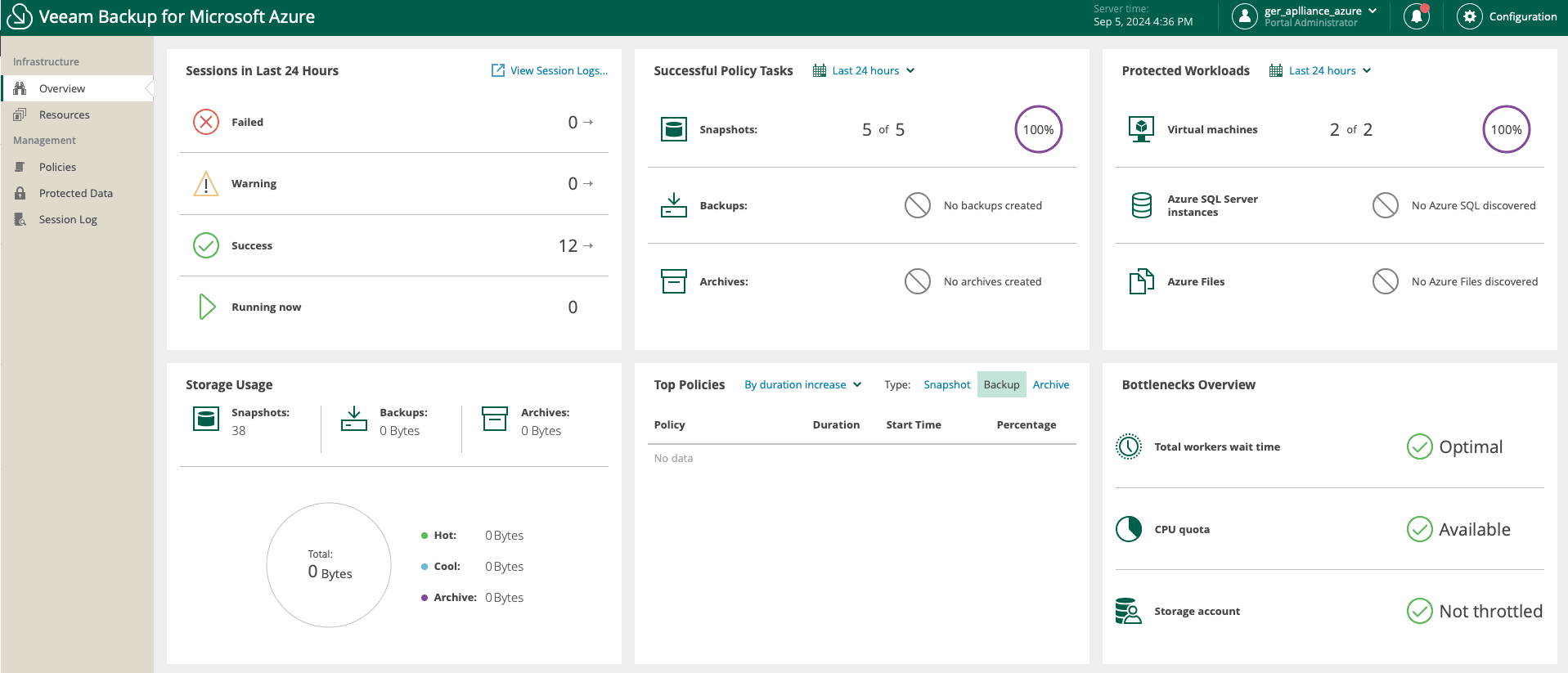Click the Total workers wait time clock icon
1568x673 pixels.
(1129, 446)
